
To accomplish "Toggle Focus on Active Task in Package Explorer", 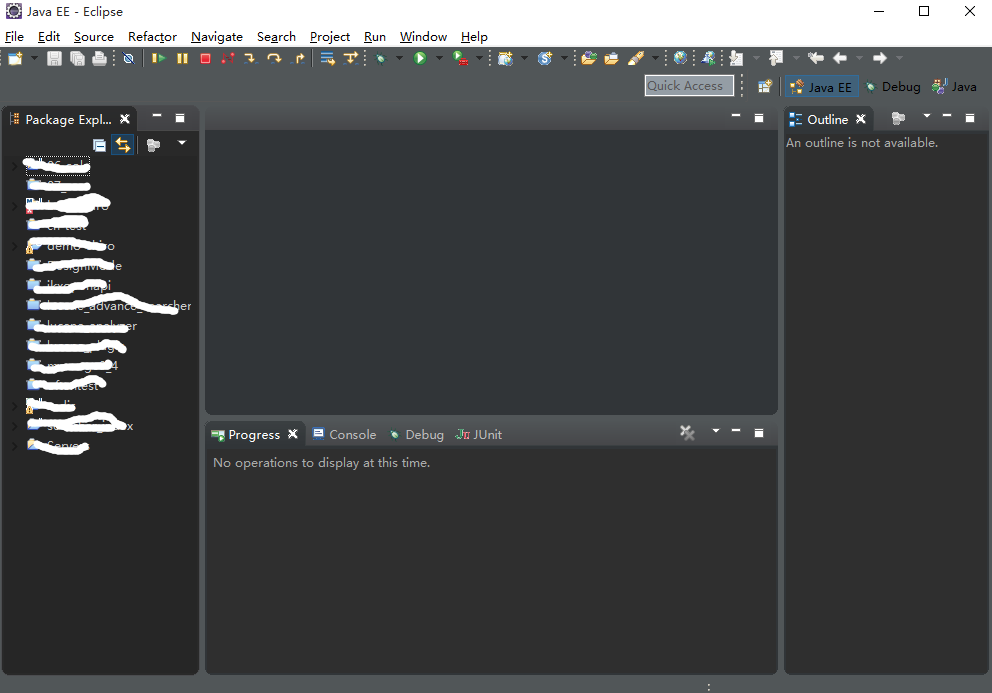I will 153,145.
